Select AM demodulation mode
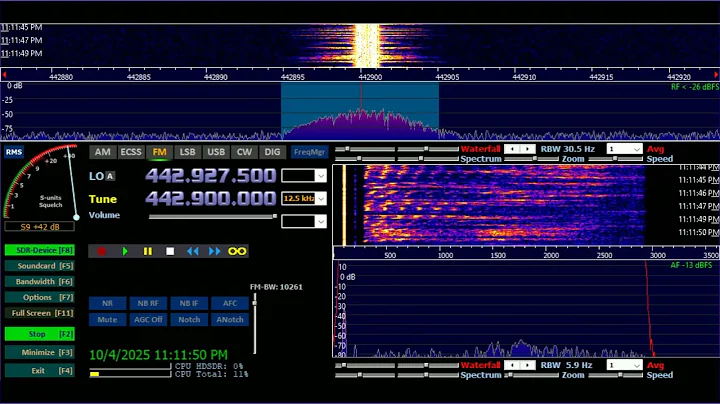This screenshot has height=404, width=720. click(x=102, y=152)
